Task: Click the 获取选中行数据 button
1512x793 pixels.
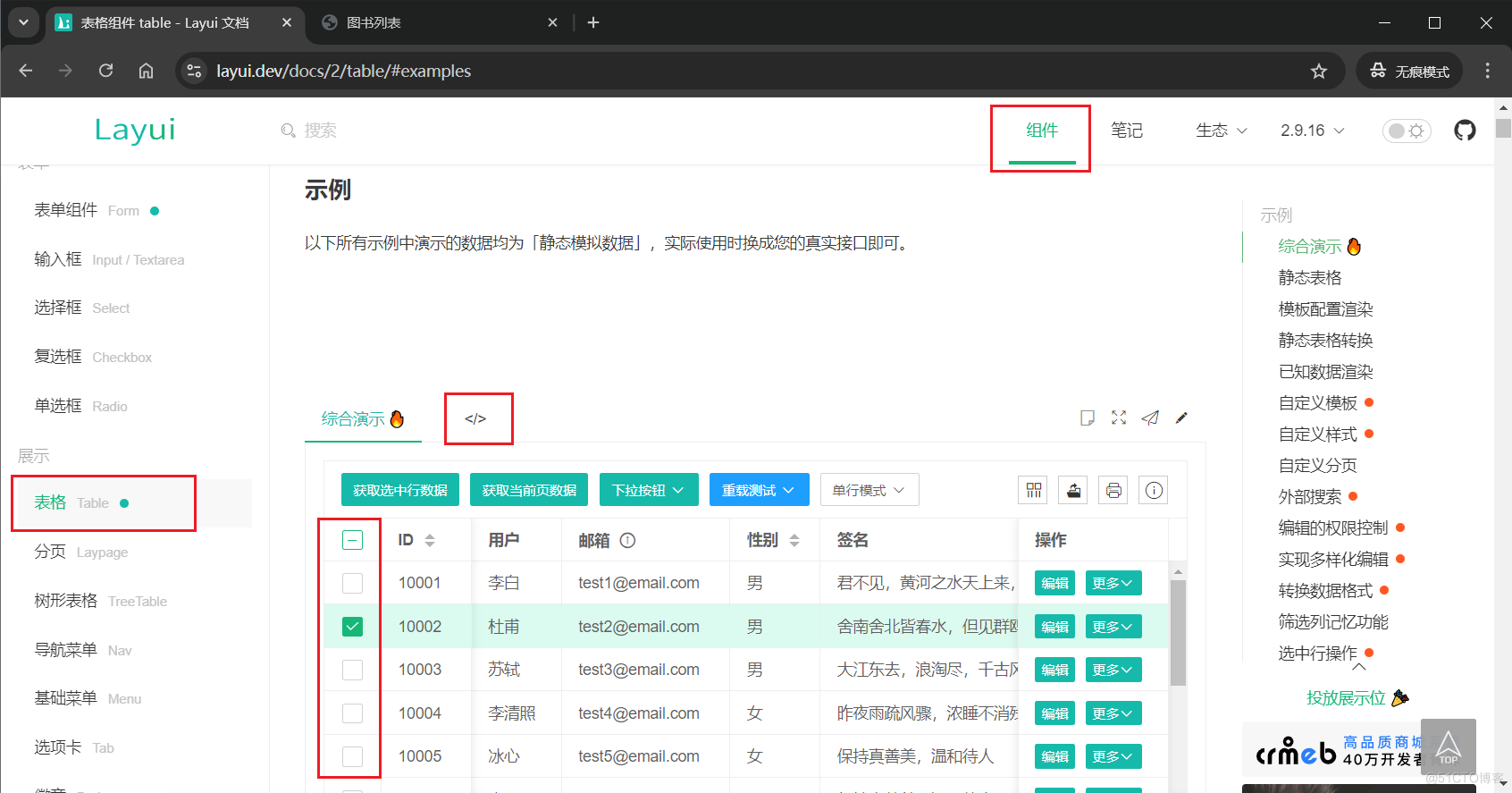Action: [x=400, y=490]
